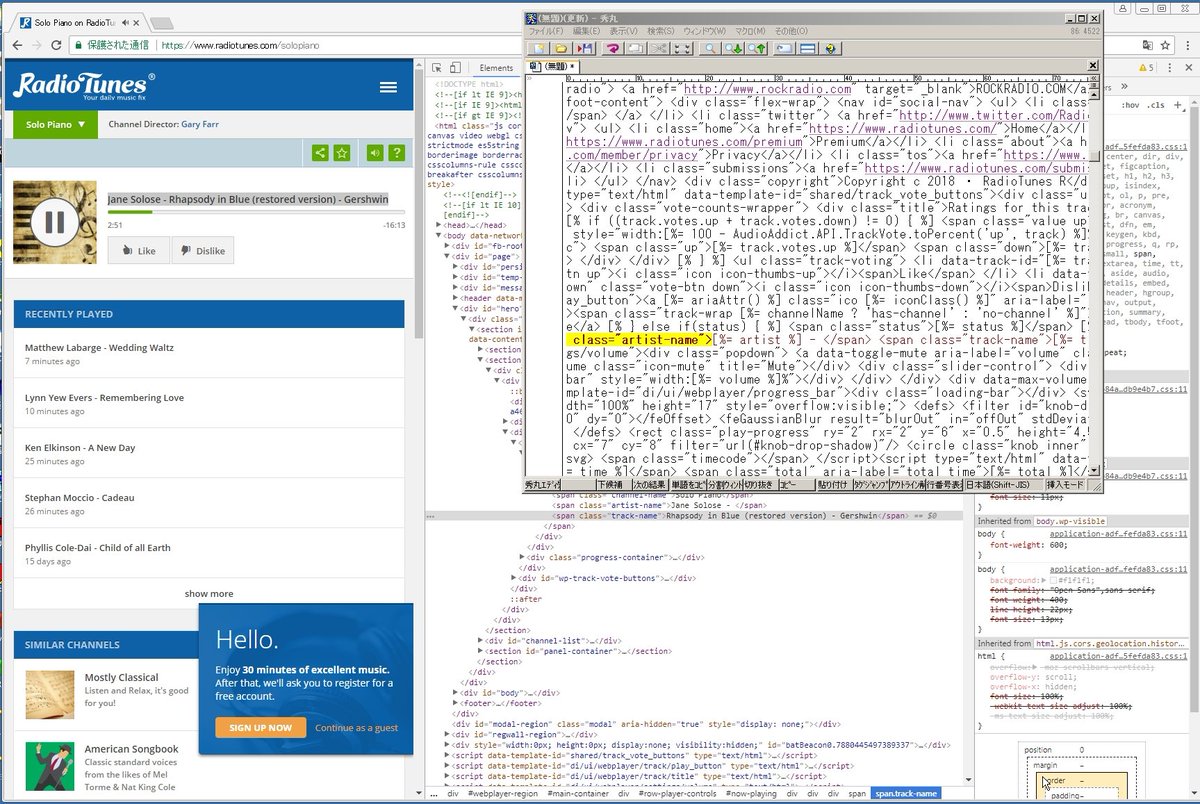1200x804 pixels.
Task: Select Stephan Moccio - Cadeau entry
Action: pos(79,498)
